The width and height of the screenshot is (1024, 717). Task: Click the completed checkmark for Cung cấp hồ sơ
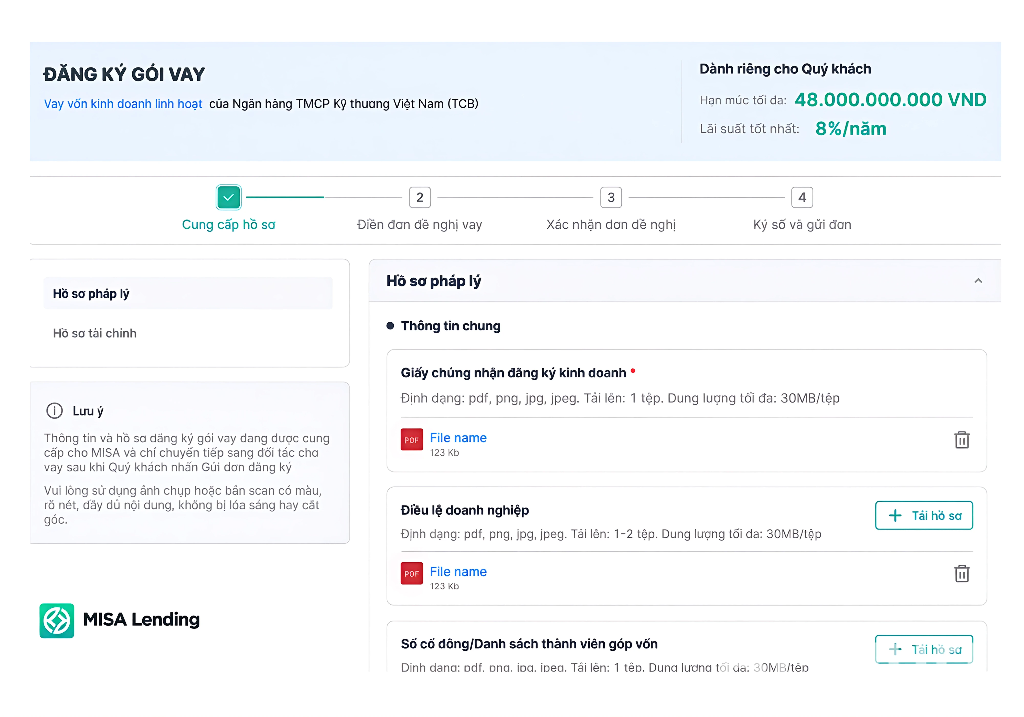point(228,197)
